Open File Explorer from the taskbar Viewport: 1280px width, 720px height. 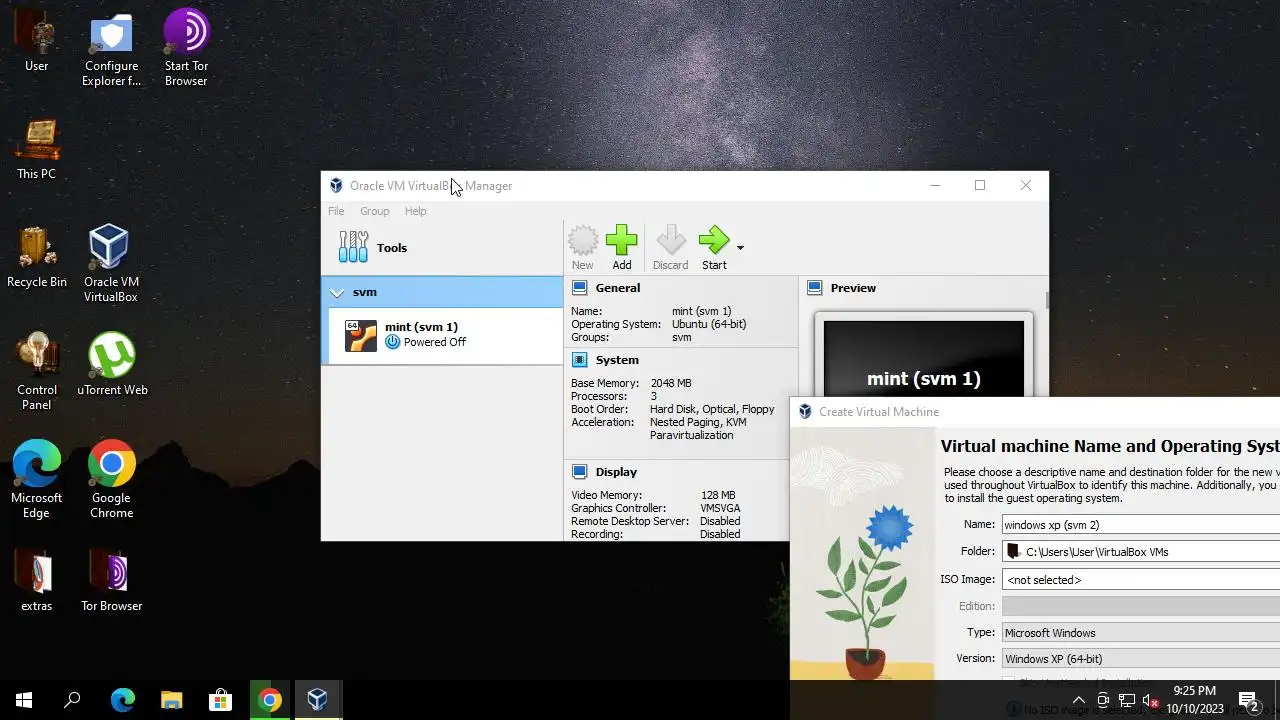171,700
